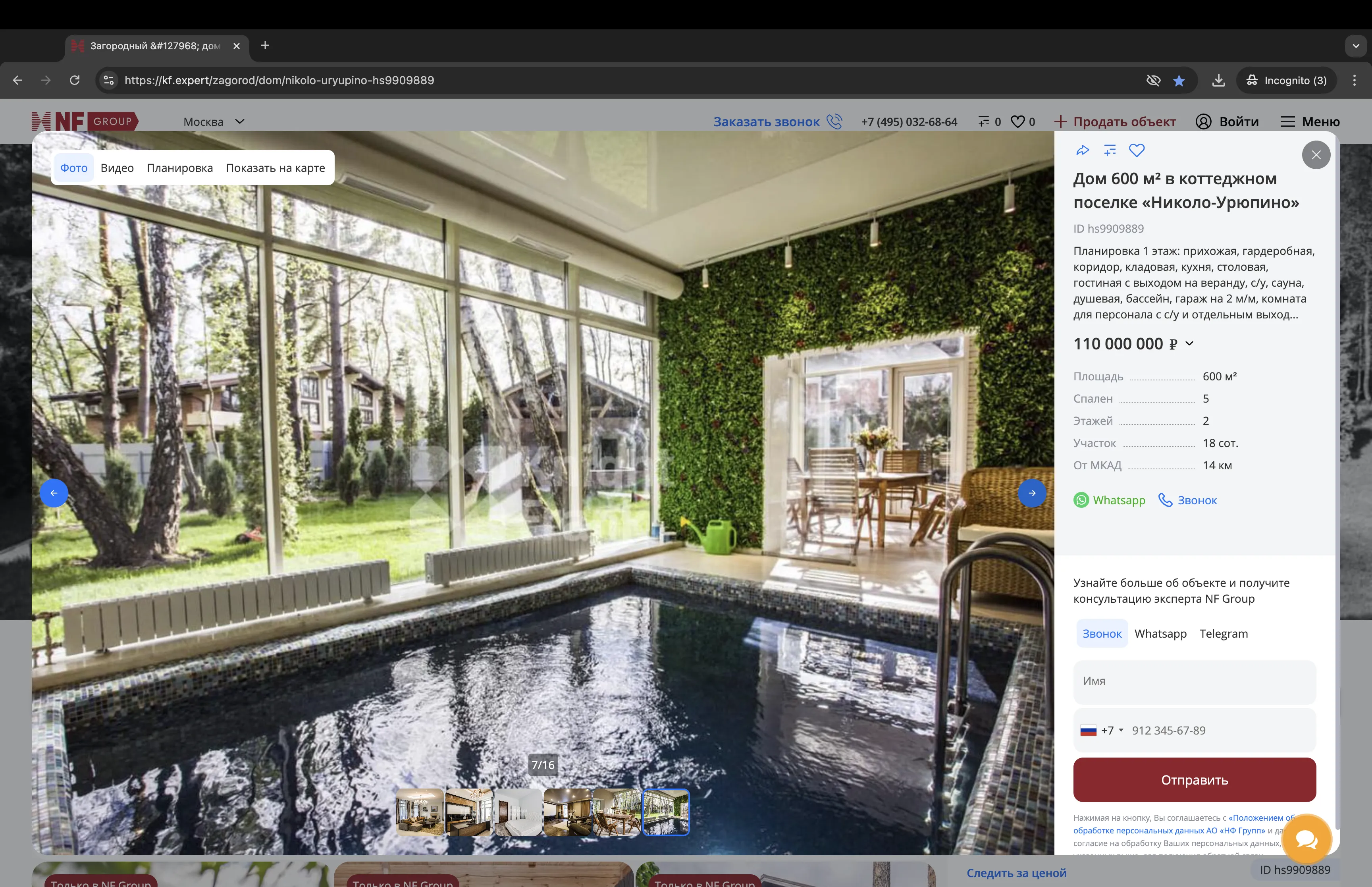Open the orange chat bubble widget

(1306, 840)
